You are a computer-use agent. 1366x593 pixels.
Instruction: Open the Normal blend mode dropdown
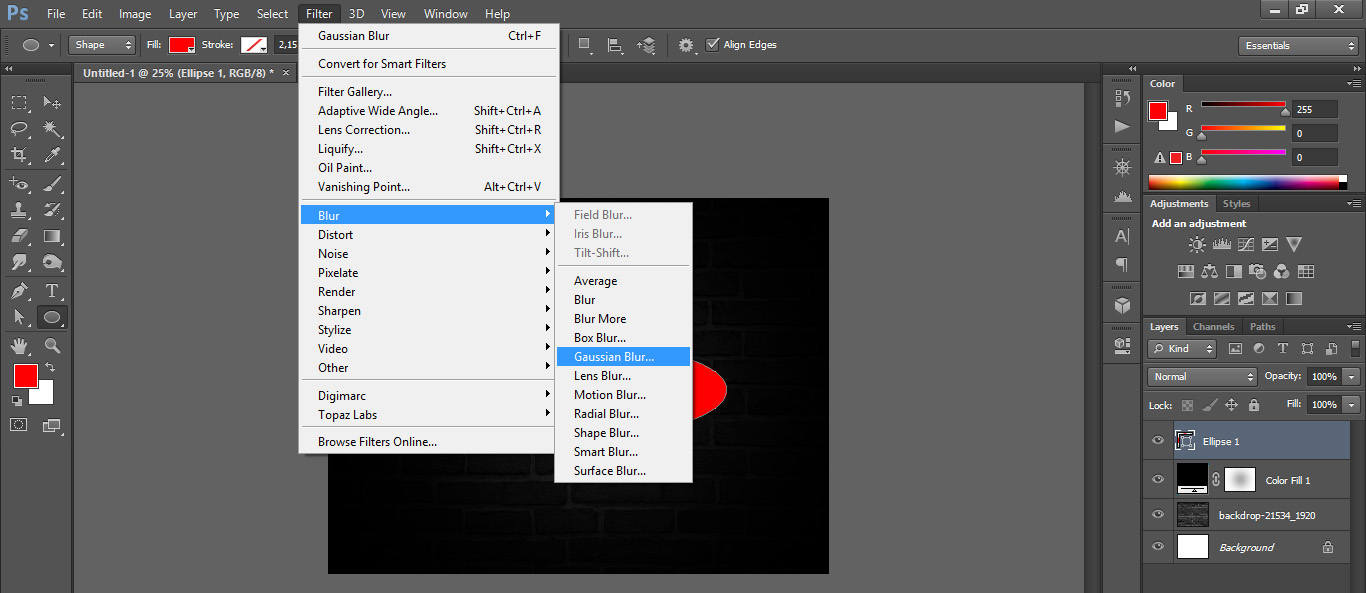(x=1202, y=377)
